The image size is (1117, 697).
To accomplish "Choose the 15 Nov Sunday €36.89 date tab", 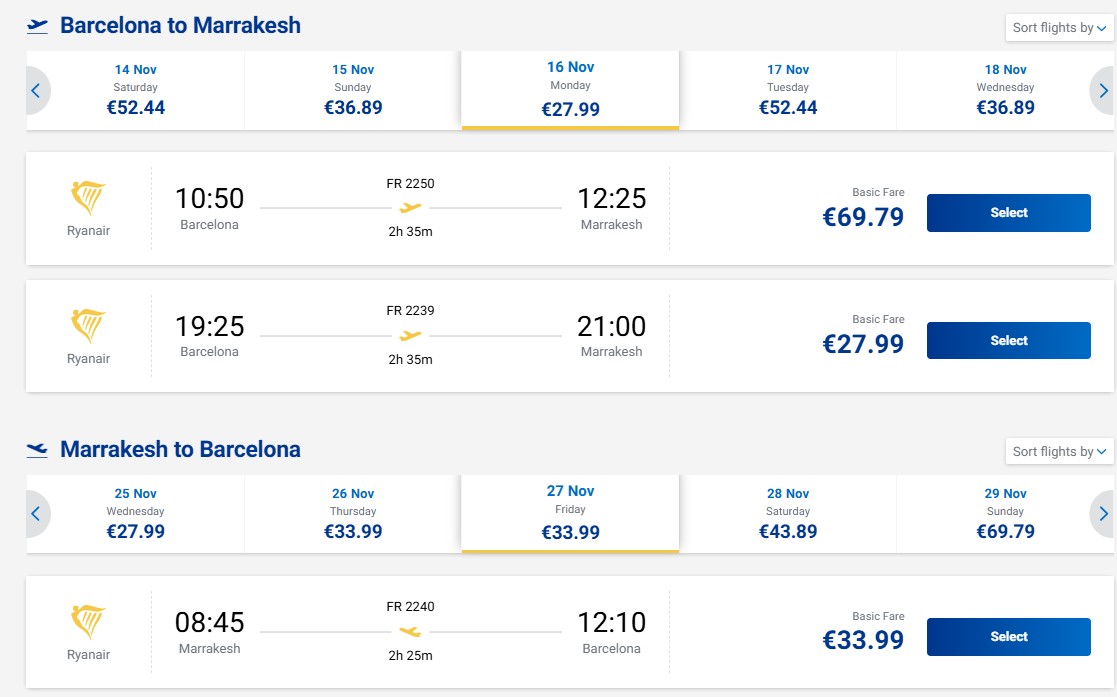I will pyautogui.click(x=353, y=91).
